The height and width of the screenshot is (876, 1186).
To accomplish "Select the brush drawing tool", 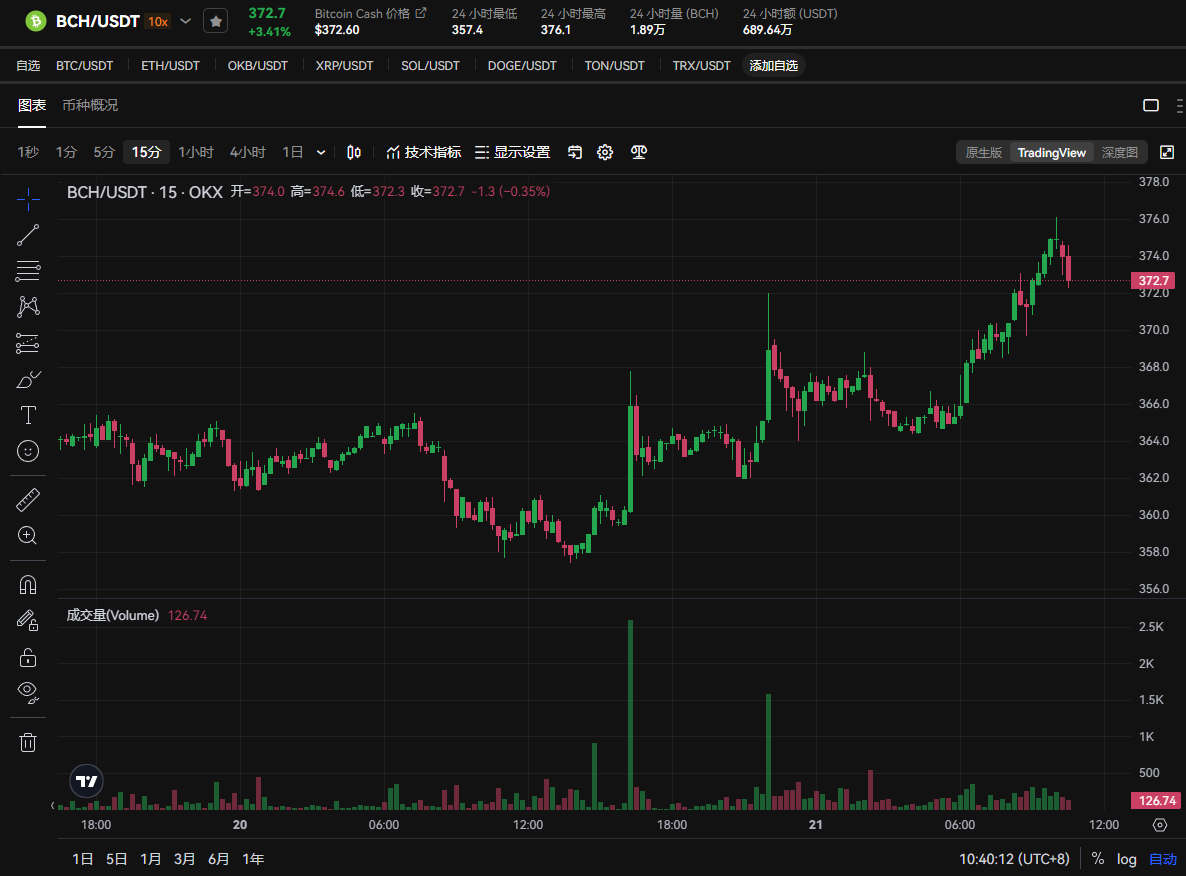I will point(28,379).
